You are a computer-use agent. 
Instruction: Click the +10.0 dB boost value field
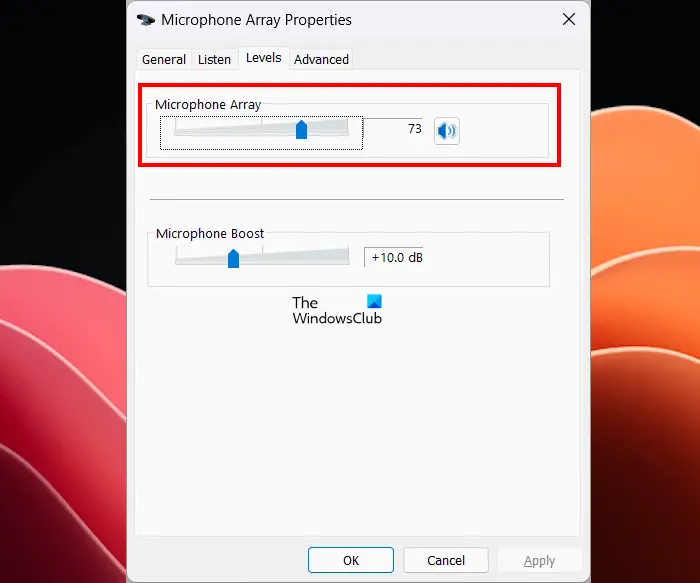[x=394, y=258]
